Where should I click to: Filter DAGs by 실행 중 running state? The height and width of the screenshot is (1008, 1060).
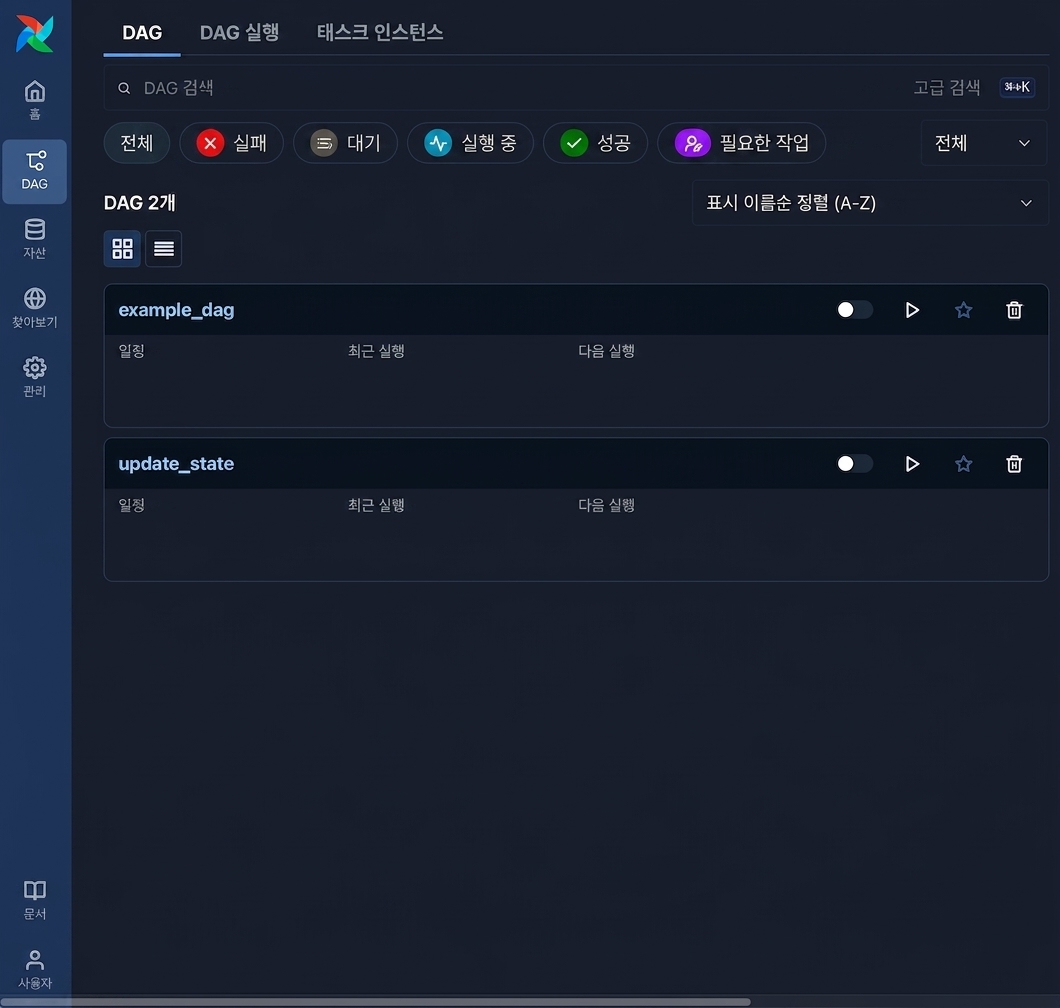coord(471,143)
